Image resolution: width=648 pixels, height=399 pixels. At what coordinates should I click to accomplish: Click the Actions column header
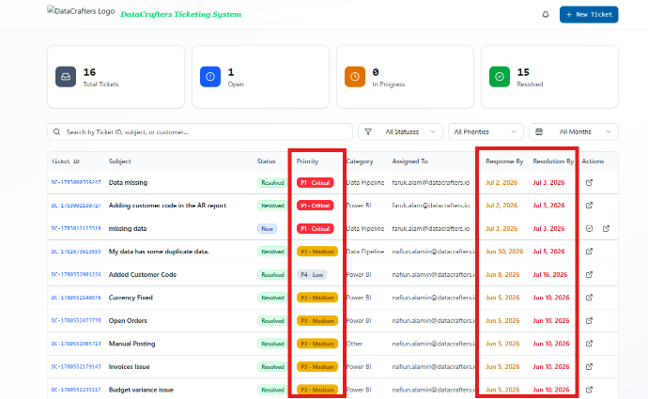pos(593,161)
